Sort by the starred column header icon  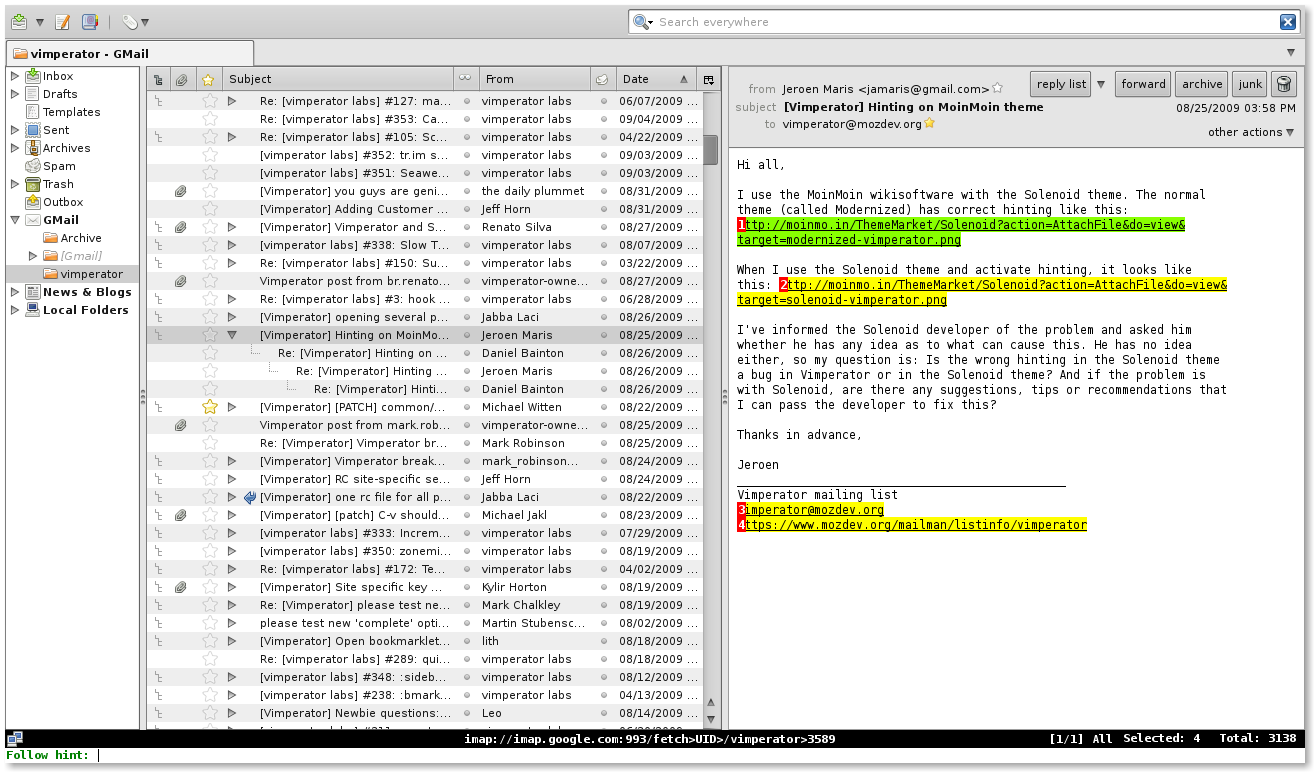click(208, 79)
